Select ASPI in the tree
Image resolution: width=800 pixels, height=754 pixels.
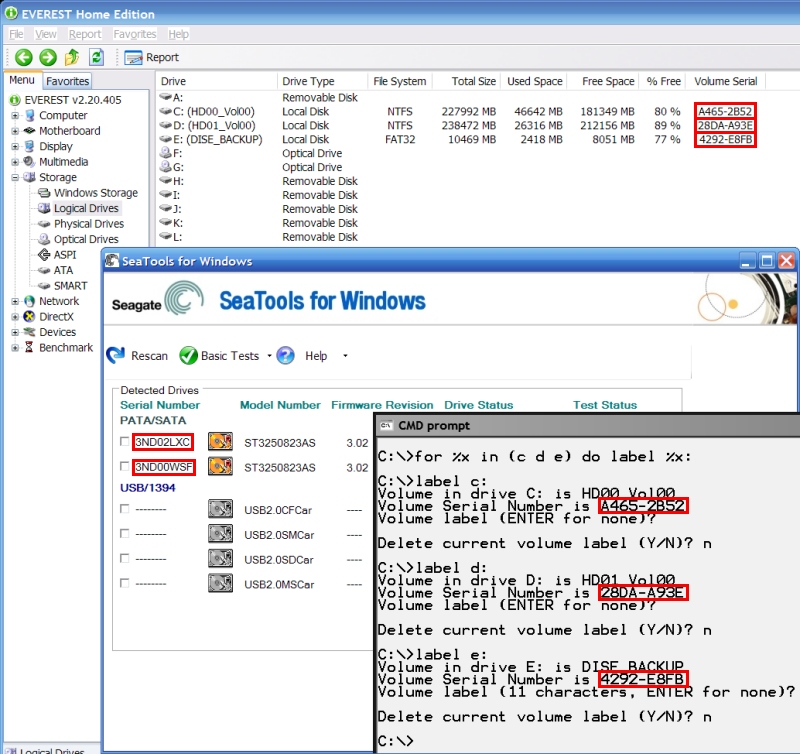coord(65,255)
